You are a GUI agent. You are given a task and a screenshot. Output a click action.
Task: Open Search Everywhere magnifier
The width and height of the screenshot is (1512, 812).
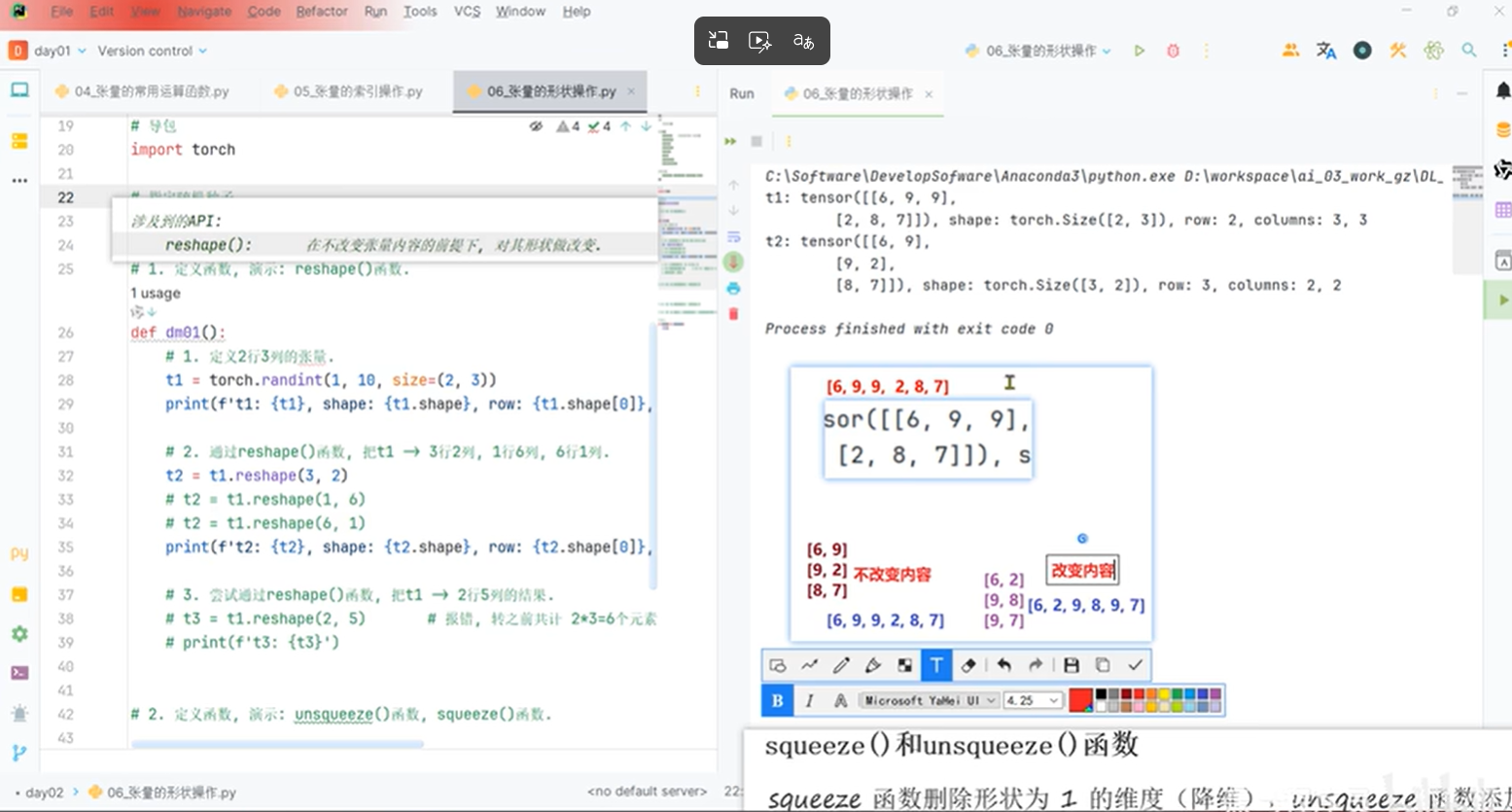1469,51
